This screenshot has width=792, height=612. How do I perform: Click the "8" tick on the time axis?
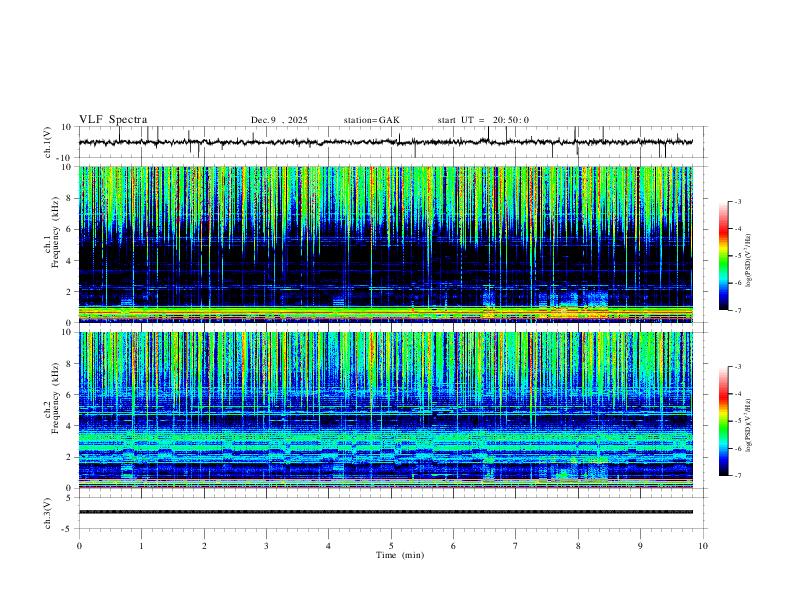click(578, 546)
